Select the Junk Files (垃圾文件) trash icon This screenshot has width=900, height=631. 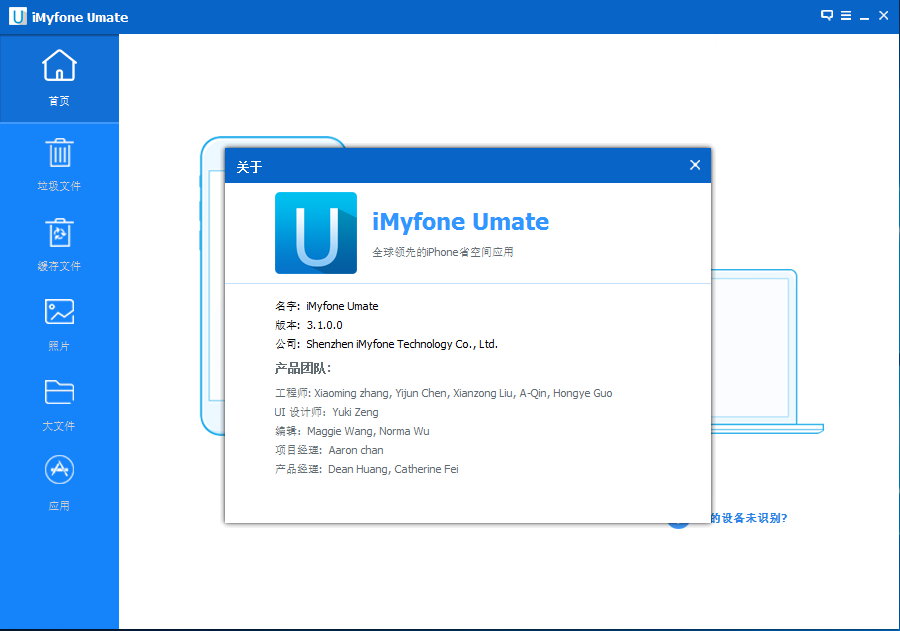(x=59, y=153)
